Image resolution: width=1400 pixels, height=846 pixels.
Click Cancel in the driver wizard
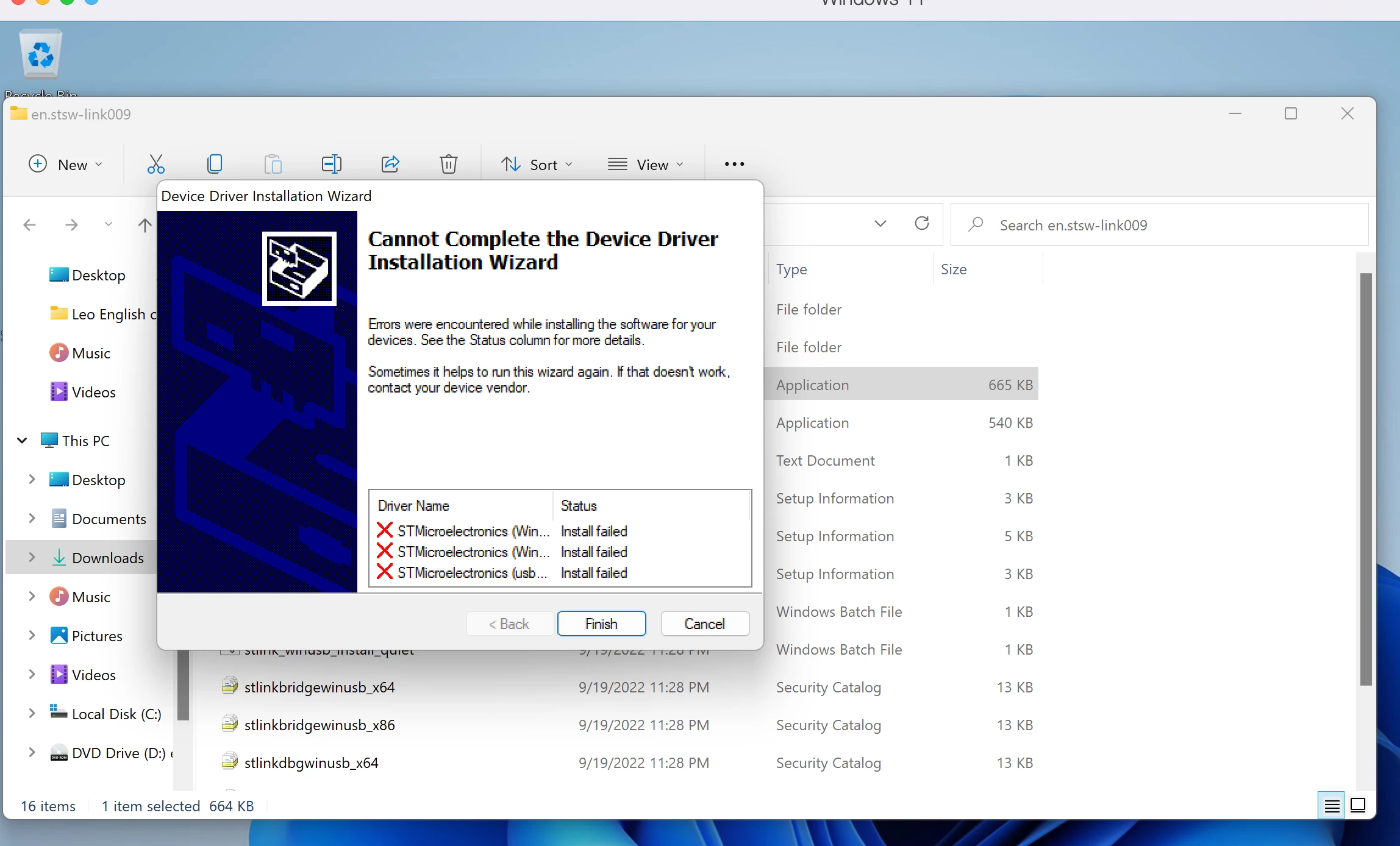[705, 624]
